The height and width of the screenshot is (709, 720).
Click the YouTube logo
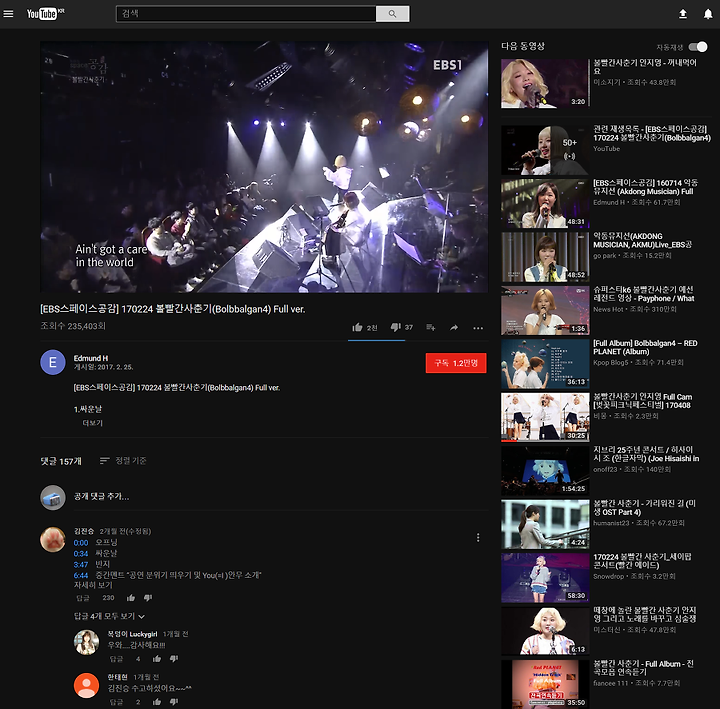point(45,14)
